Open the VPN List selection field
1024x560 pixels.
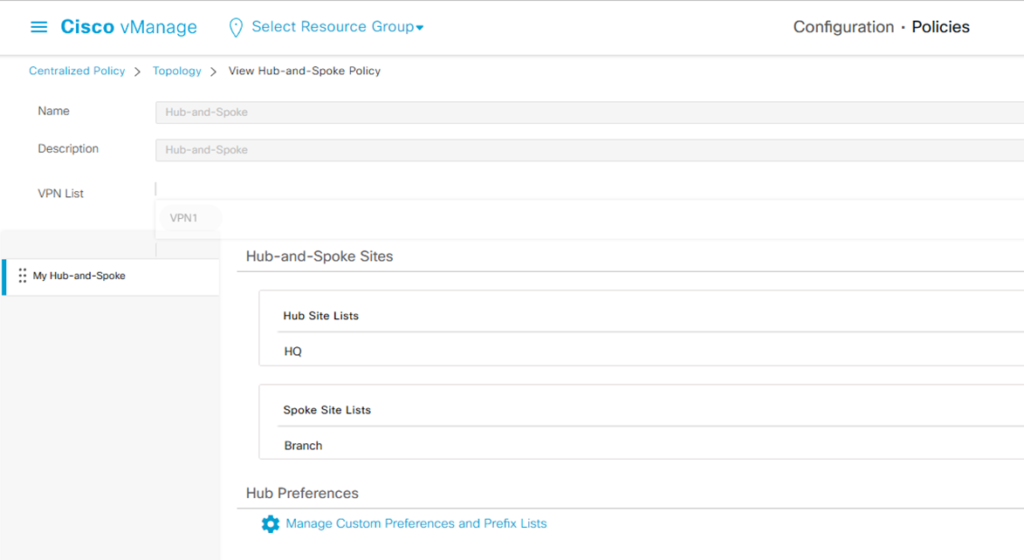point(589,189)
